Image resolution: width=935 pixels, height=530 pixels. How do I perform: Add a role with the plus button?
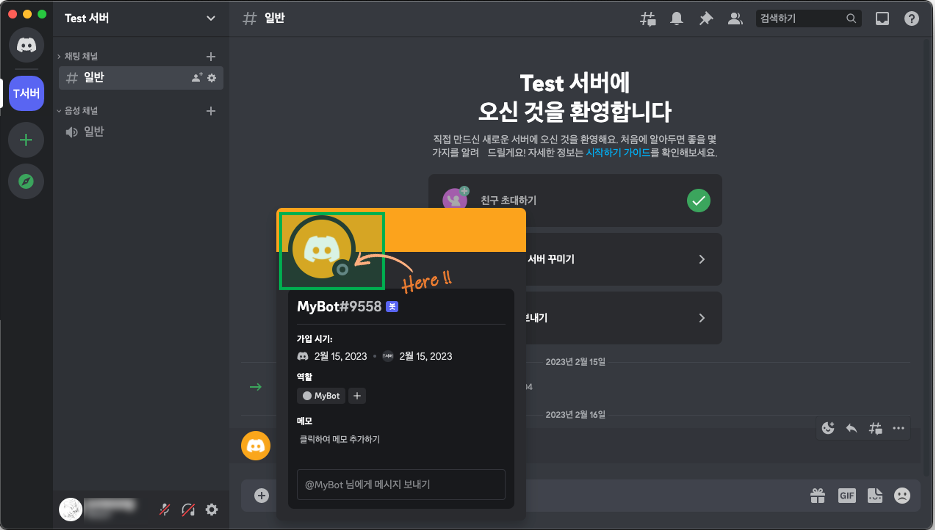pyautogui.click(x=357, y=396)
